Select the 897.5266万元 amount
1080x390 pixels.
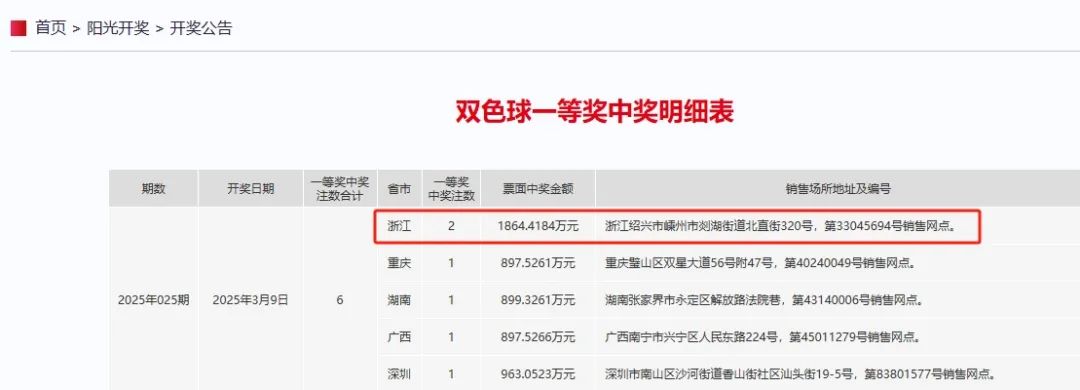(x=538, y=337)
